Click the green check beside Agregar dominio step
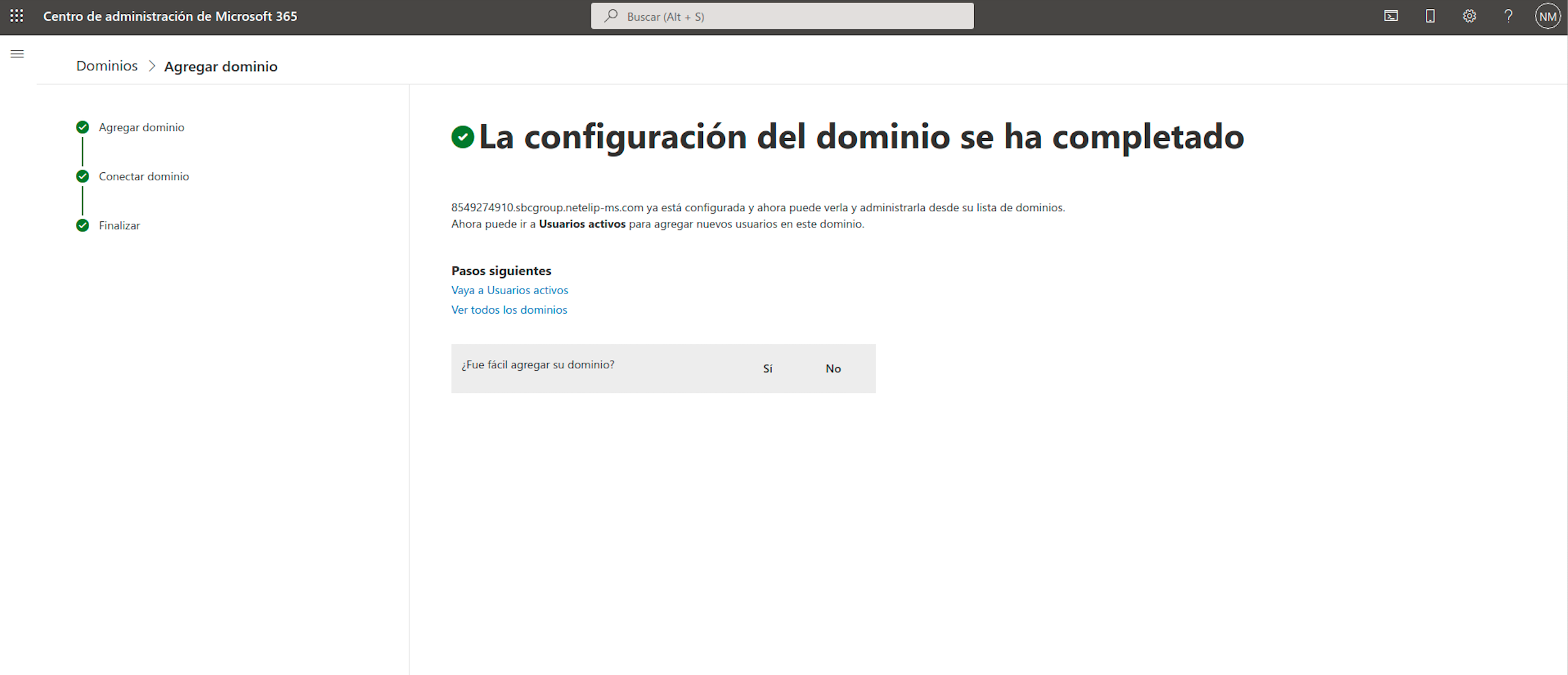The height and width of the screenshot is (675, 1568). [82, 128]
